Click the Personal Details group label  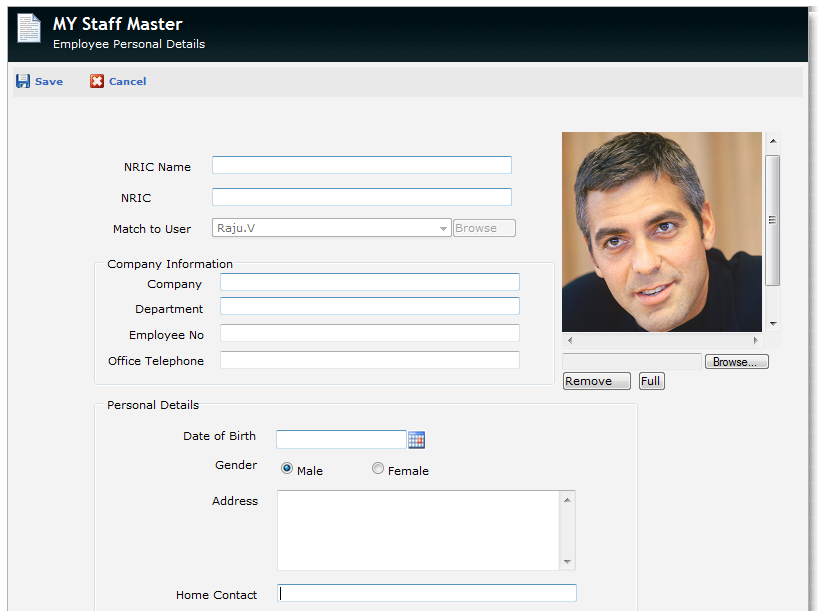coord(153,405)
